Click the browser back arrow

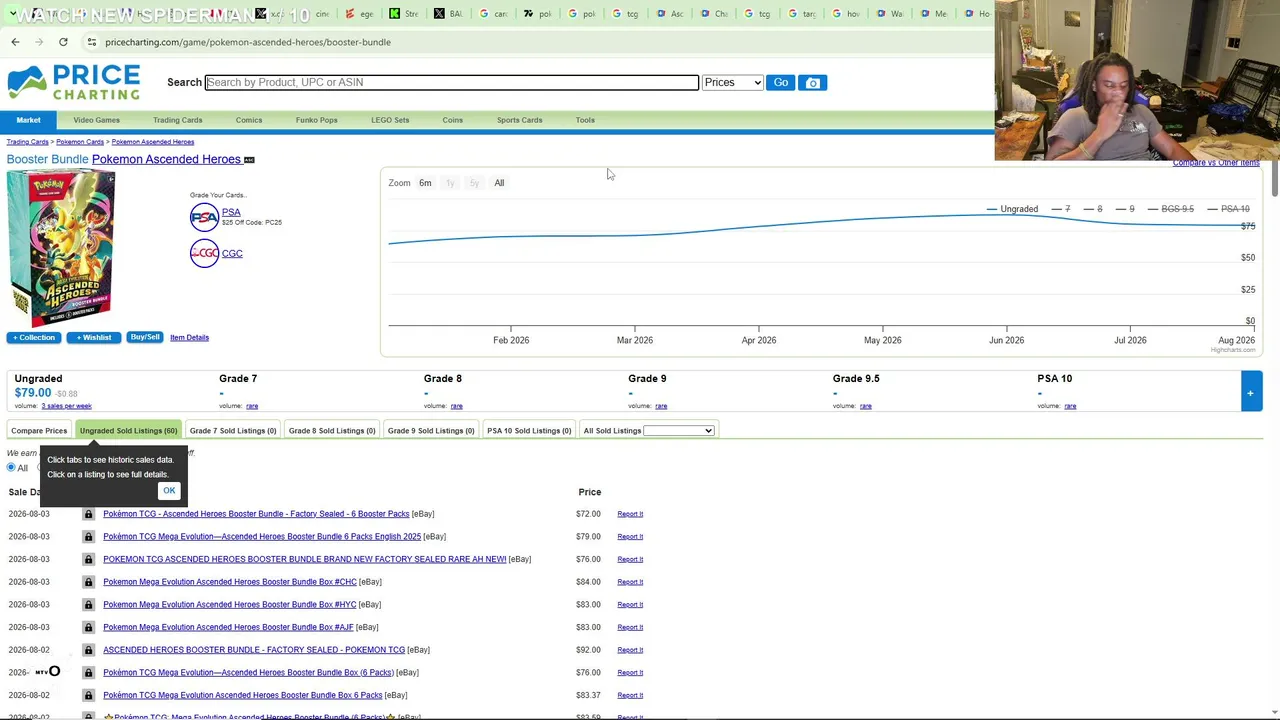(x=15, y=42)
